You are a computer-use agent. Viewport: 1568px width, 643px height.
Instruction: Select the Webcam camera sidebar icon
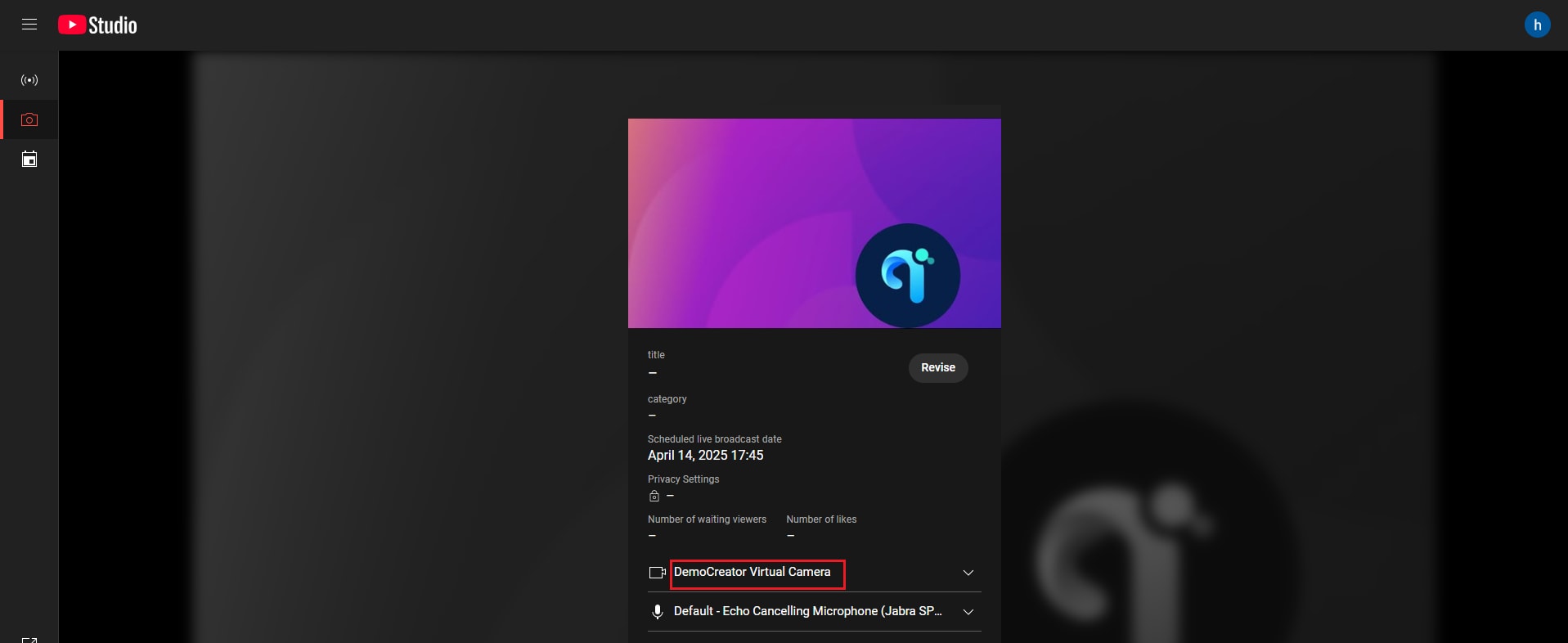(29, 119)
